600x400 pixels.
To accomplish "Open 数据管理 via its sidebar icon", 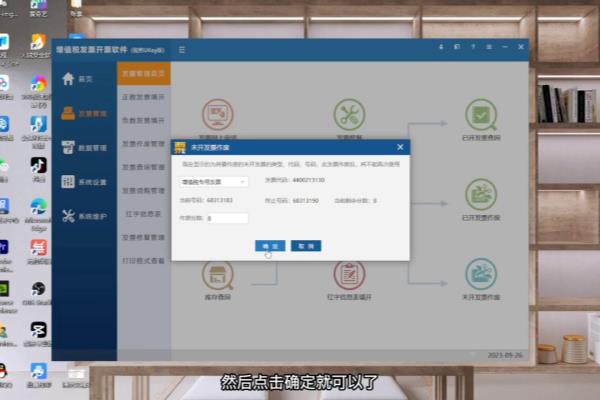I will pos(68,147).
